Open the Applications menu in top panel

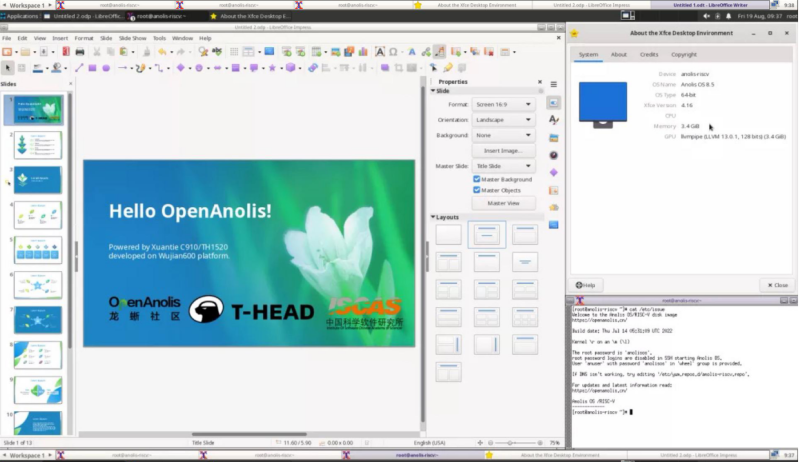(20, 16)
